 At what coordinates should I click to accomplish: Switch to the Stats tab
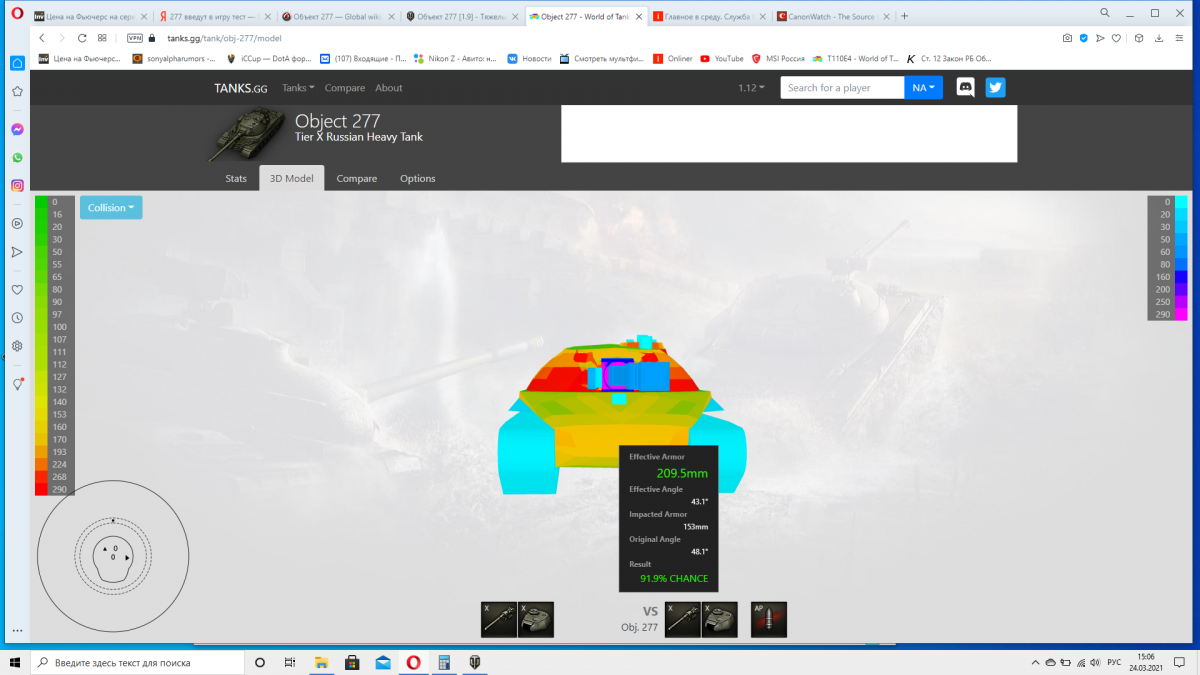click(x=236, y=178)
